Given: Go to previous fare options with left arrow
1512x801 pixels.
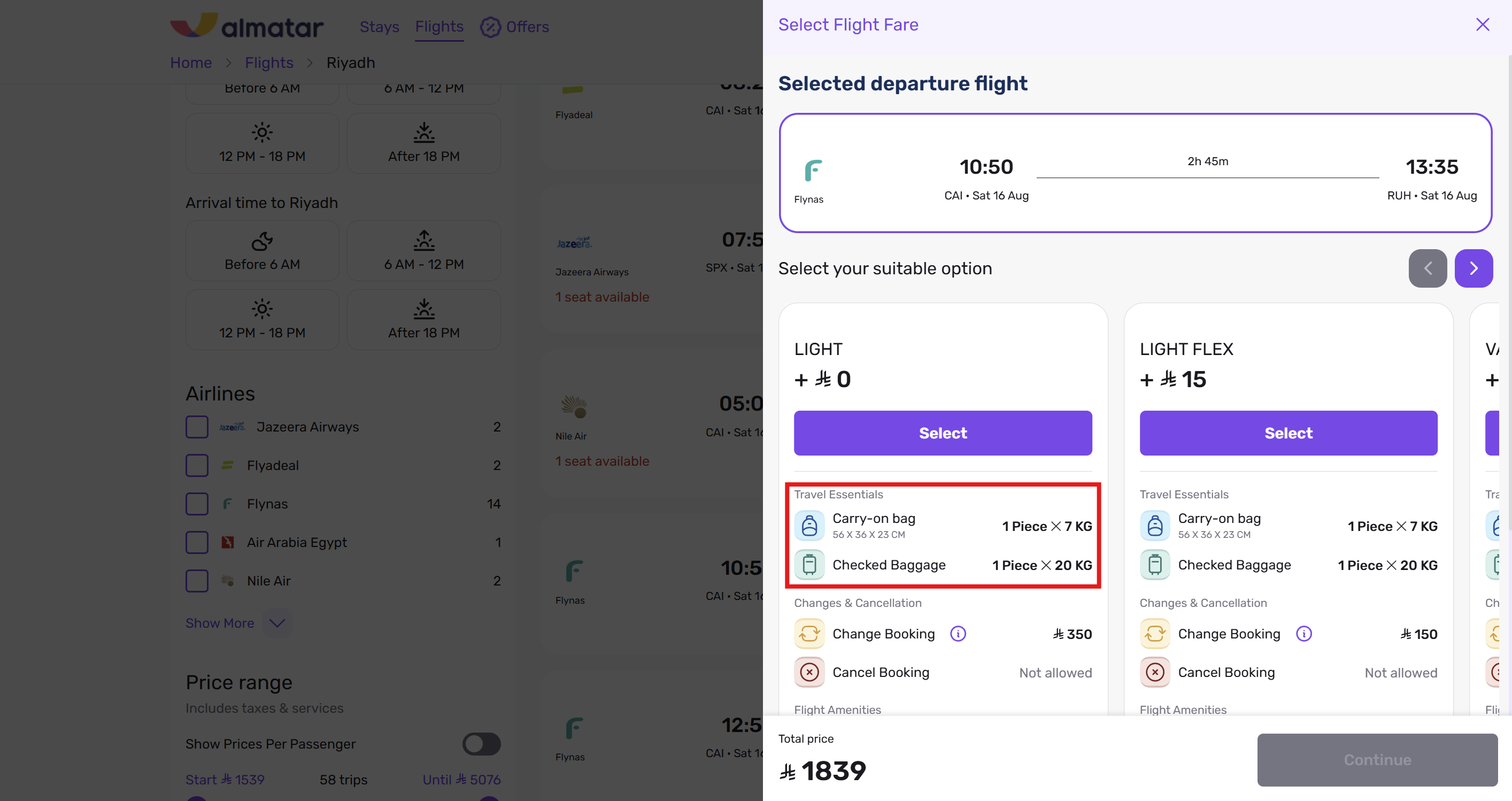Looking at the screenshot, I should (1428, 268).
